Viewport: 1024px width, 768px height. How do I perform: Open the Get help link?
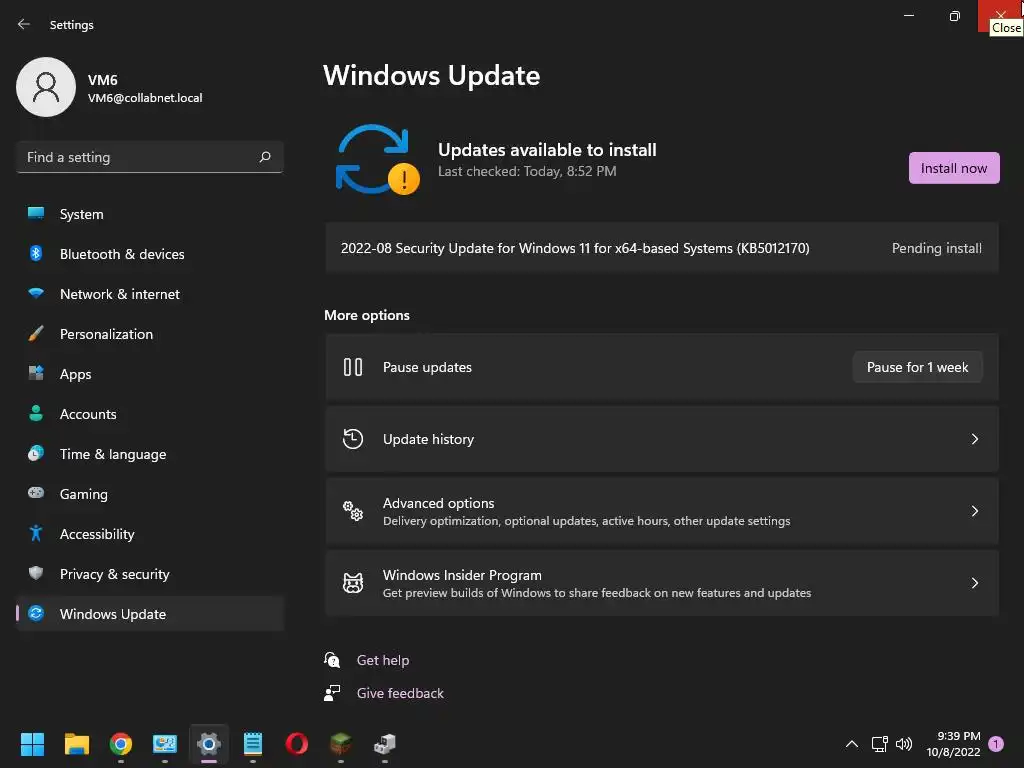coord(383,660)
